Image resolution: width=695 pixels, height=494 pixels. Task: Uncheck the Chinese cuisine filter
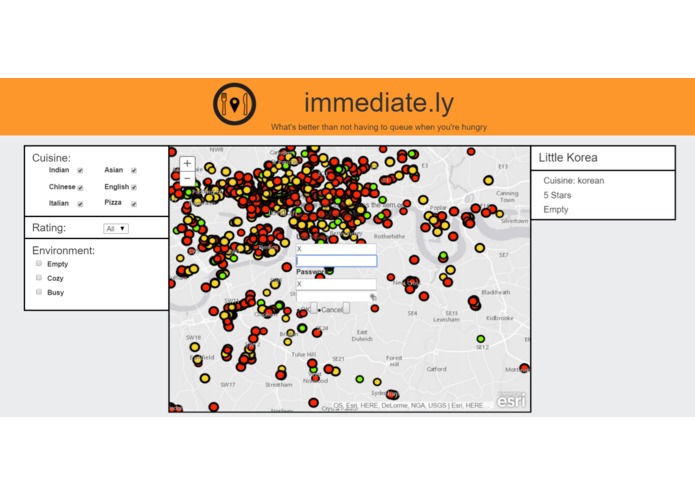point(80,188)
